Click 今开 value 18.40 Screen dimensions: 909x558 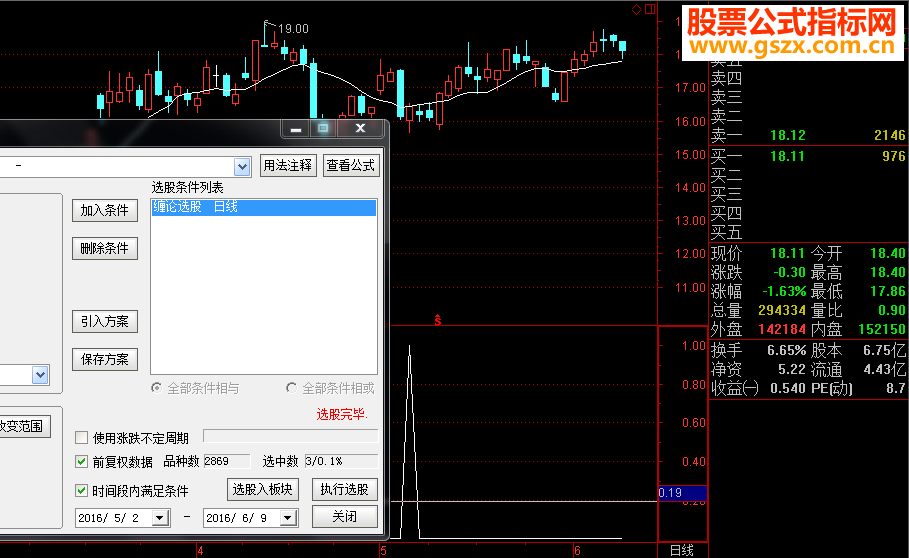(x=888, y=253)
